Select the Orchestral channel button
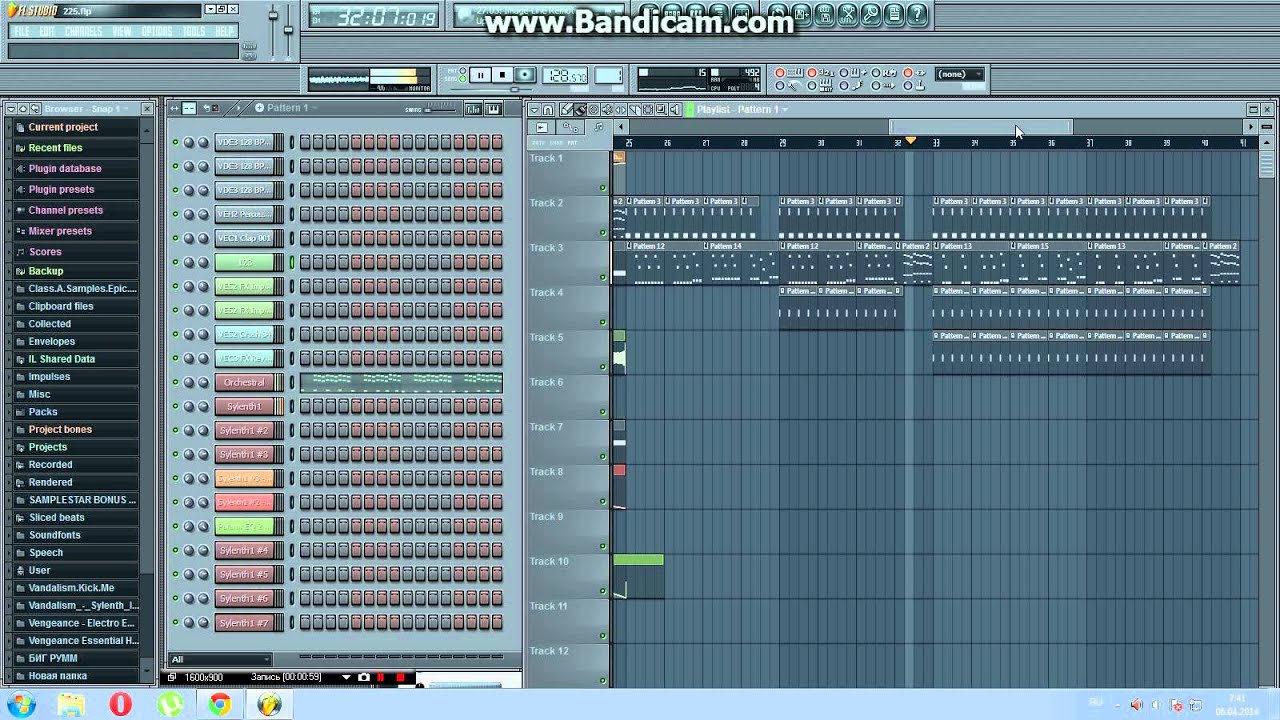The height and width of the screenshot is (720, 1280). click(245, 382)
